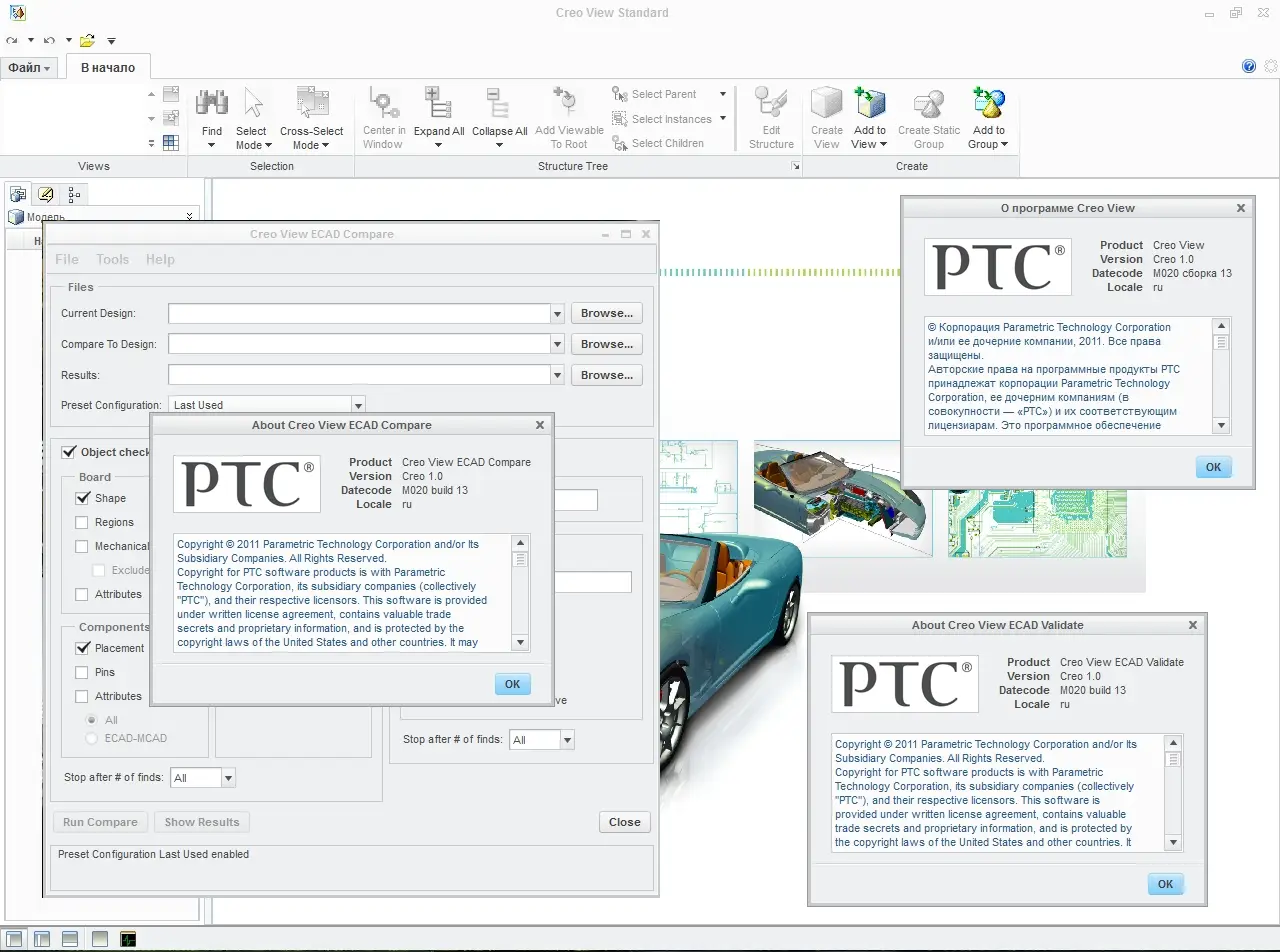Open the Results path dropdown arrow
Image resolution: width=1280 pixels, height=952 pixels.
click(x=558, y=375)
